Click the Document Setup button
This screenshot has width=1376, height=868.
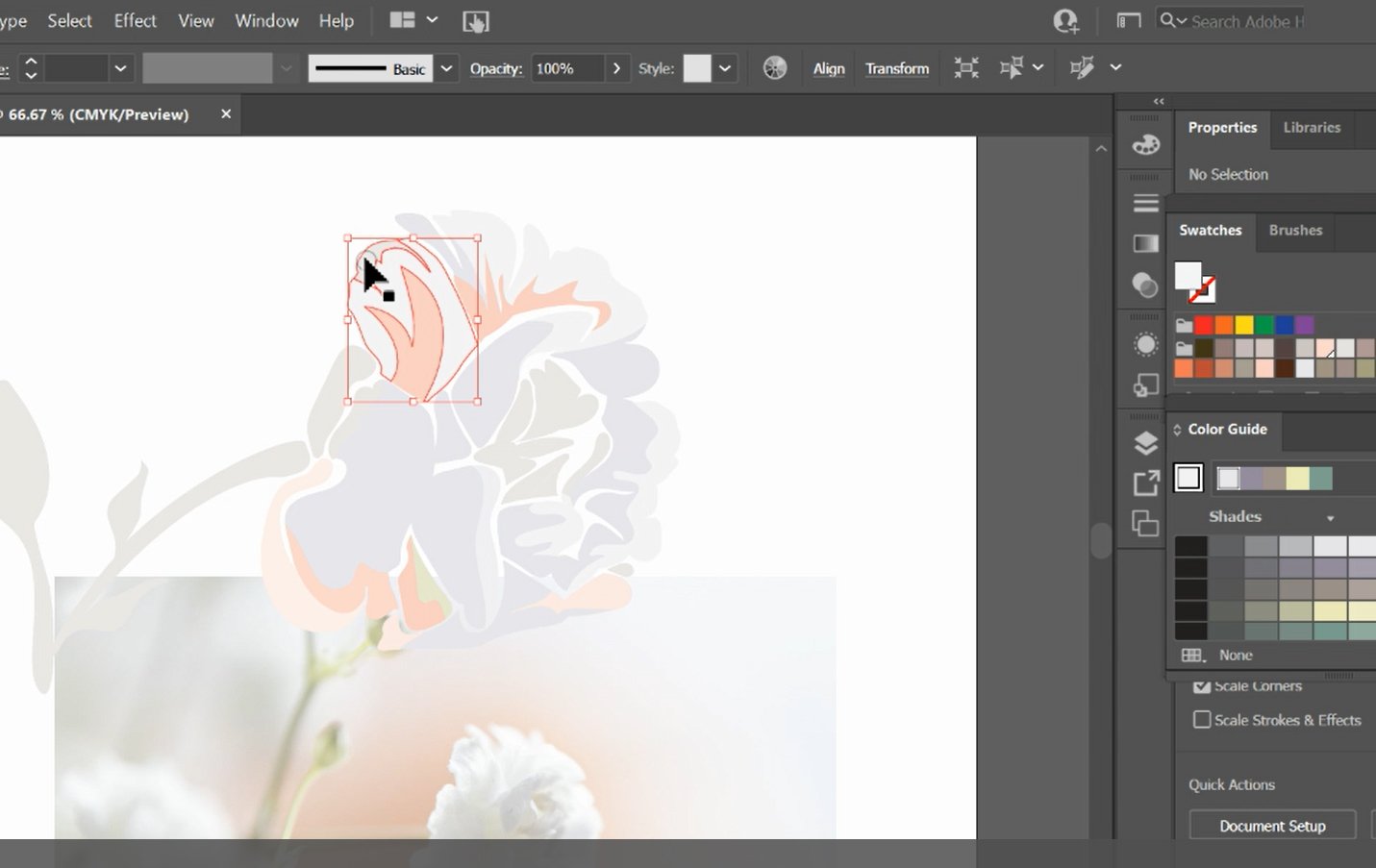click(x=1271, y=826)
